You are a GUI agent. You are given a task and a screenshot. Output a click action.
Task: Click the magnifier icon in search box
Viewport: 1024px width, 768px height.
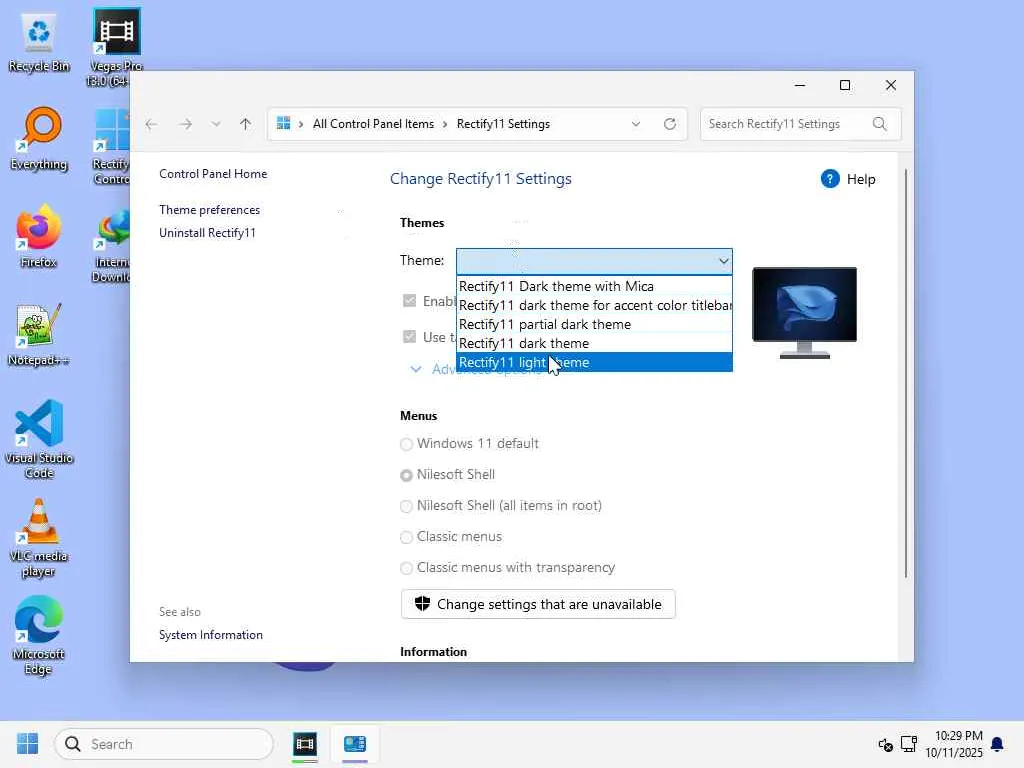(x=880, y=124)
